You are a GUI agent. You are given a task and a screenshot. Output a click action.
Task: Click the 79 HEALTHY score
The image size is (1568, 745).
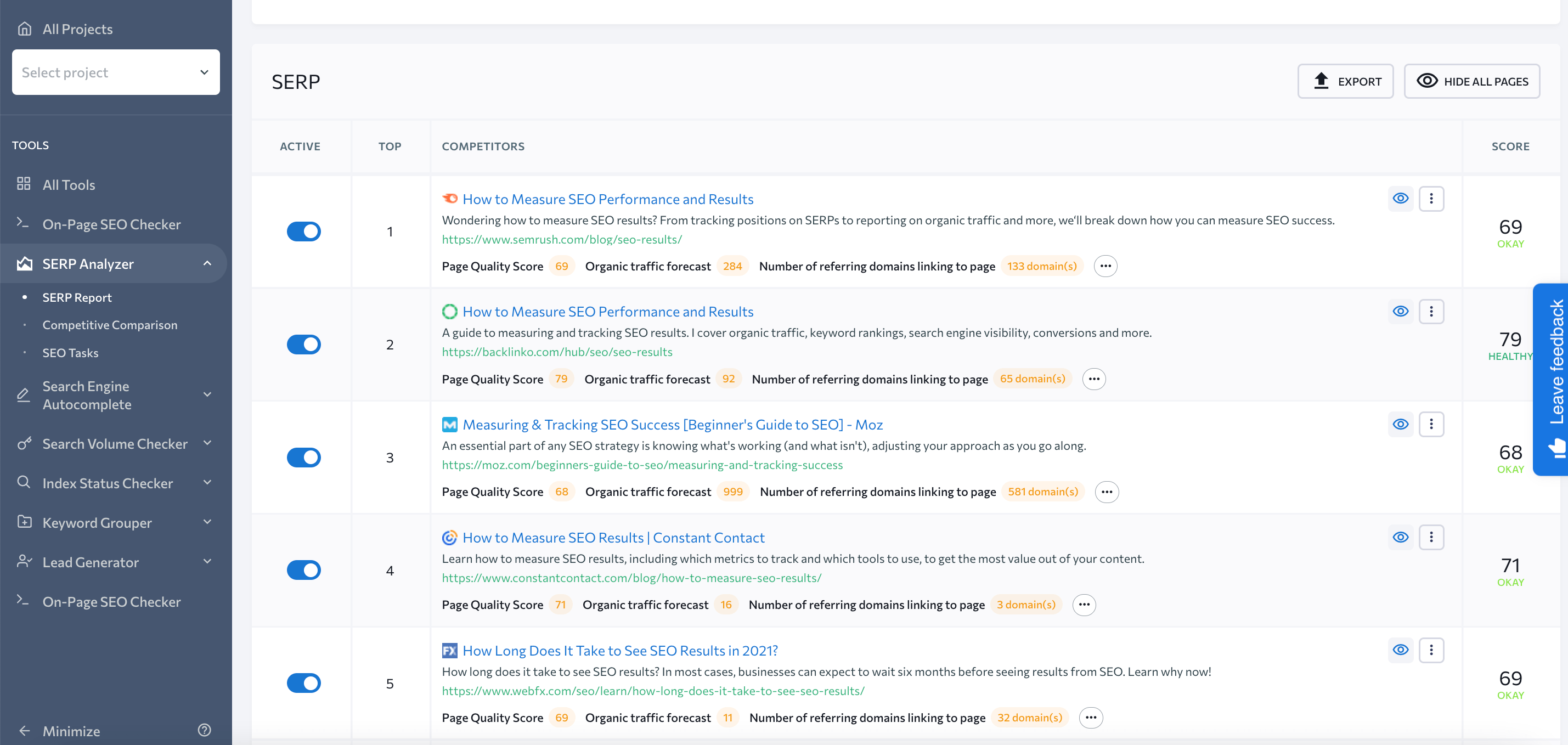(1510, 345)
